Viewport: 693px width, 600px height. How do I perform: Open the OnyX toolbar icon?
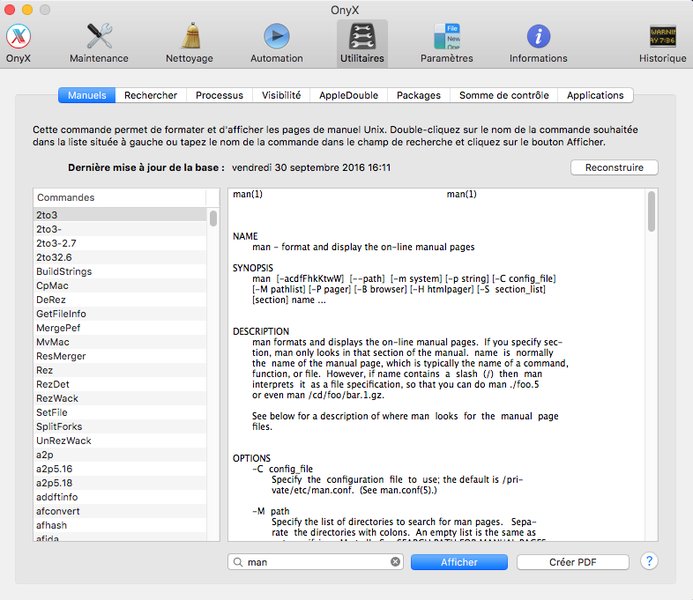pyautogui.click(x=18, y=37)
